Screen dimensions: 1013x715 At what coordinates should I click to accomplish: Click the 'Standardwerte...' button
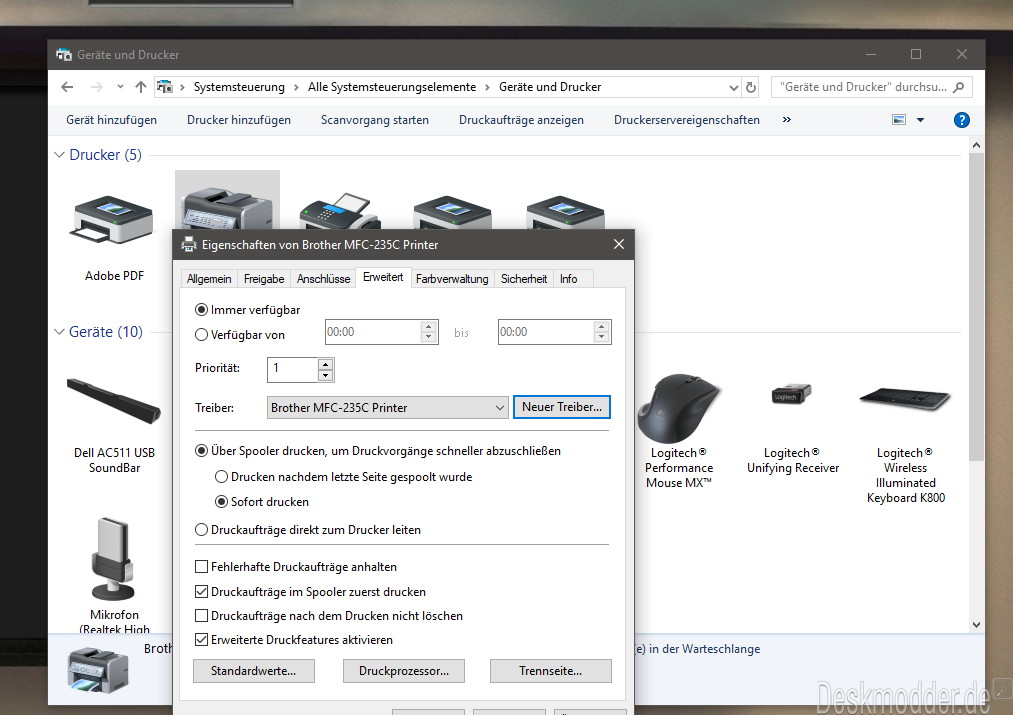click(254, 671)
